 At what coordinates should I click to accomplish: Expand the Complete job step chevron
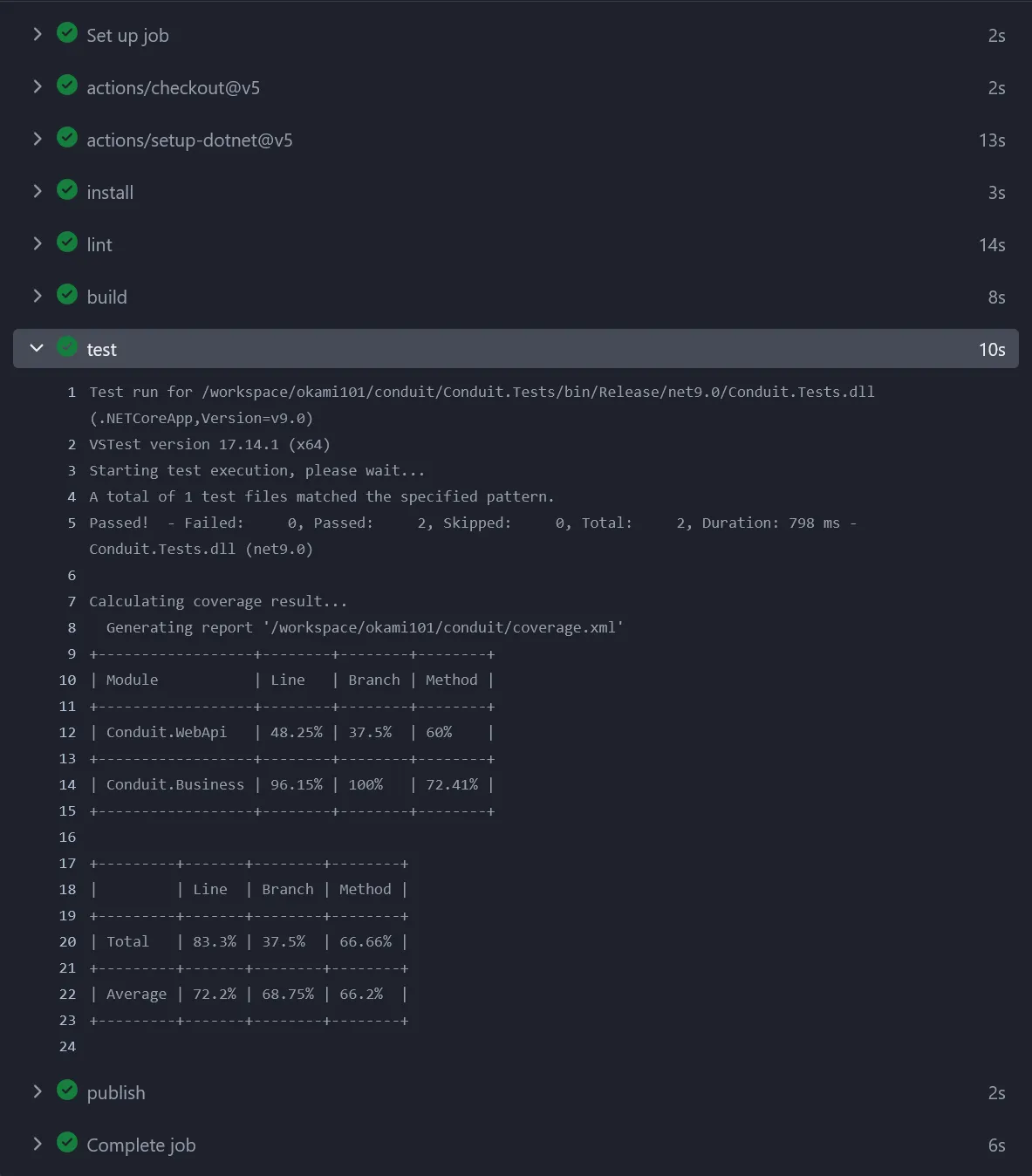pyautogui.click(x=37, y=1144)
